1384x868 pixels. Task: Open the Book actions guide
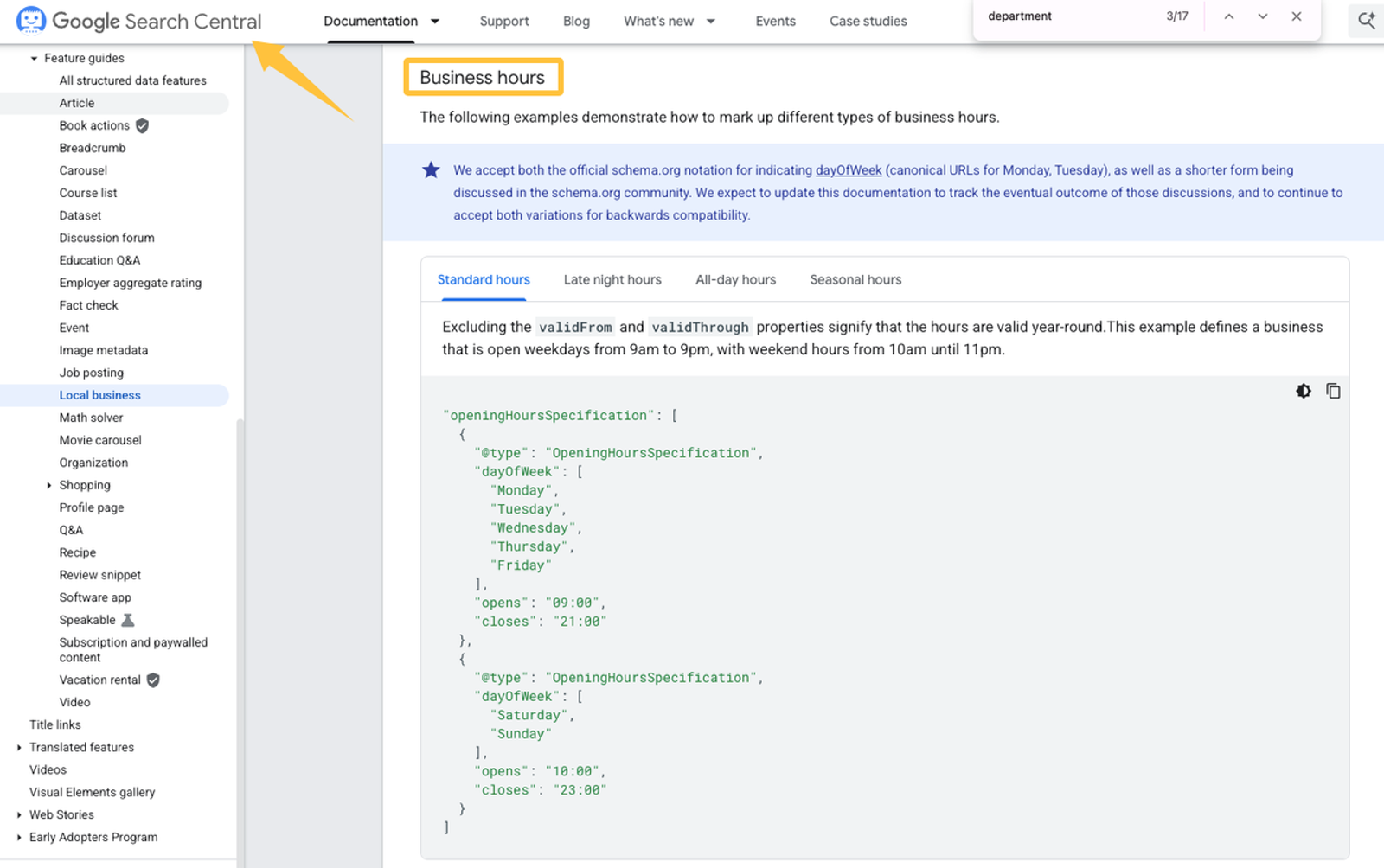click(x=94, y=125)
